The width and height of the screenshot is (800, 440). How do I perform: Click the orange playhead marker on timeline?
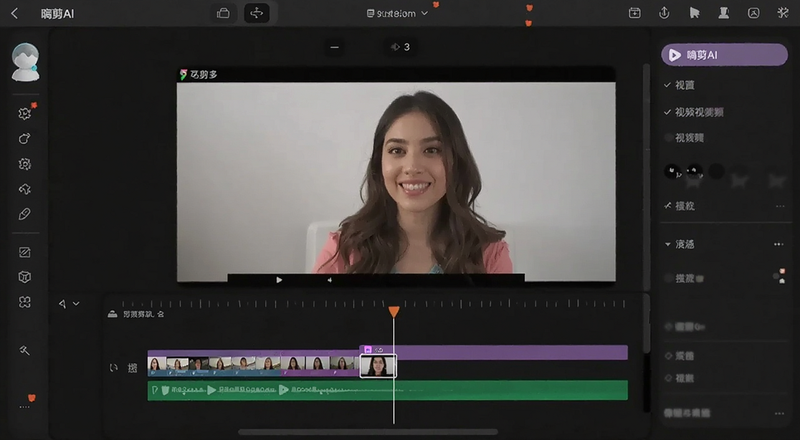pyautogui.click(x=394, y=311)
